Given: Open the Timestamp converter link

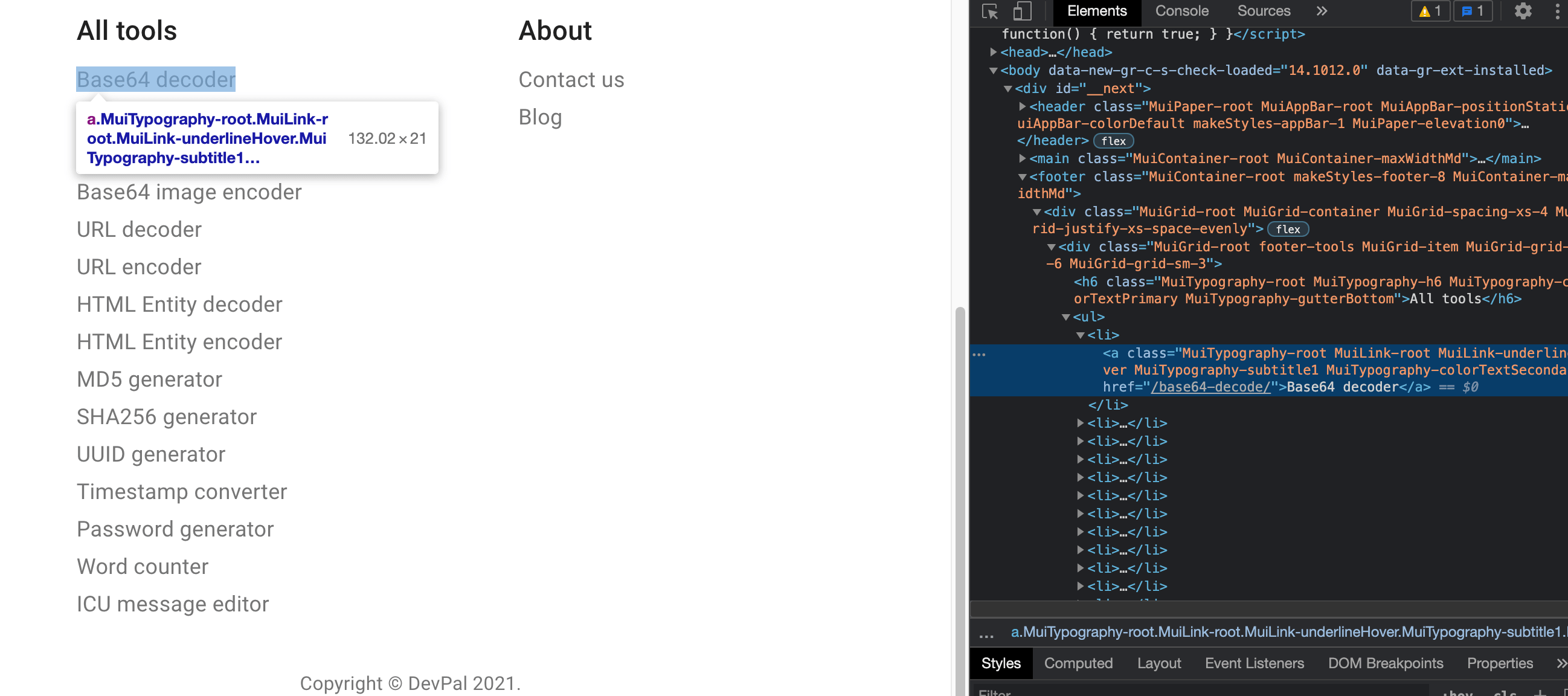Looking at the screenshot, I should tap(182, 491).
